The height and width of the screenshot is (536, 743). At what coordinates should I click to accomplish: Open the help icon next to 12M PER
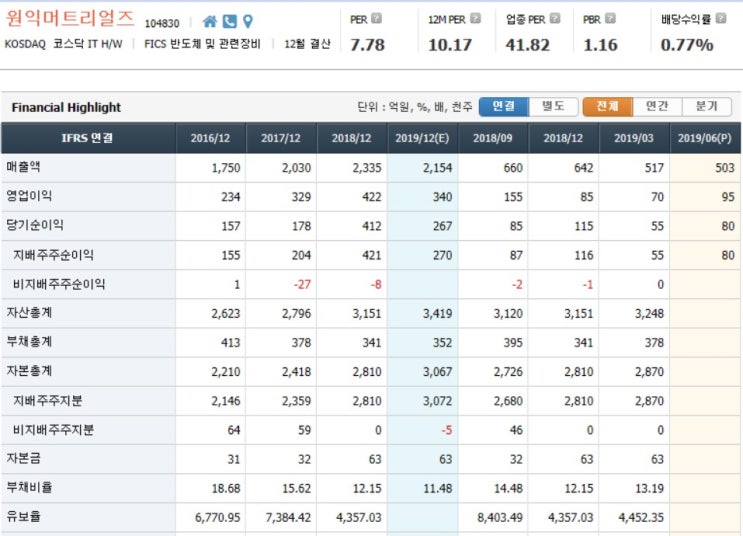pos(475,18)
